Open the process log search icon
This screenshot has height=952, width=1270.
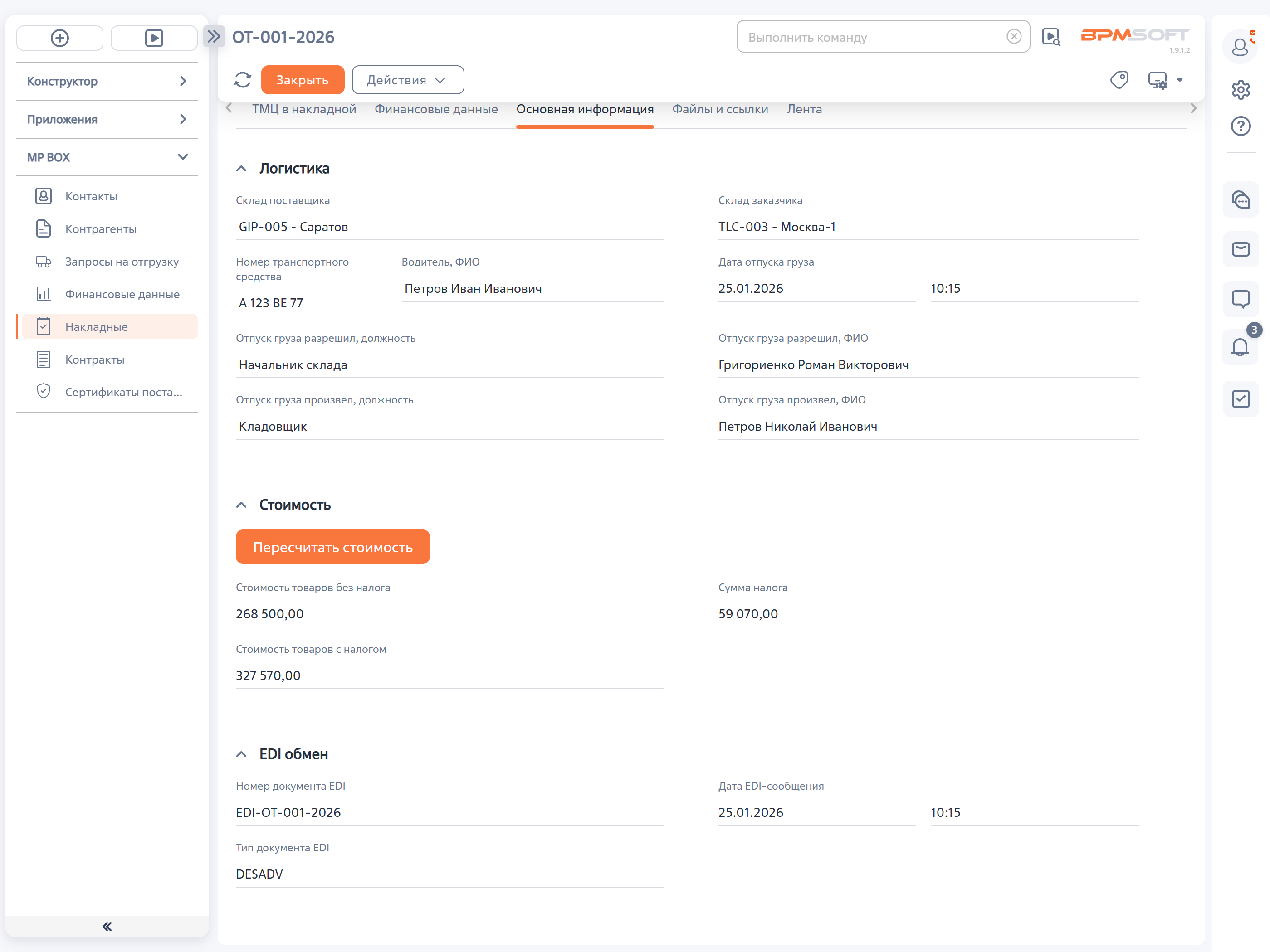pos(1051,37)
